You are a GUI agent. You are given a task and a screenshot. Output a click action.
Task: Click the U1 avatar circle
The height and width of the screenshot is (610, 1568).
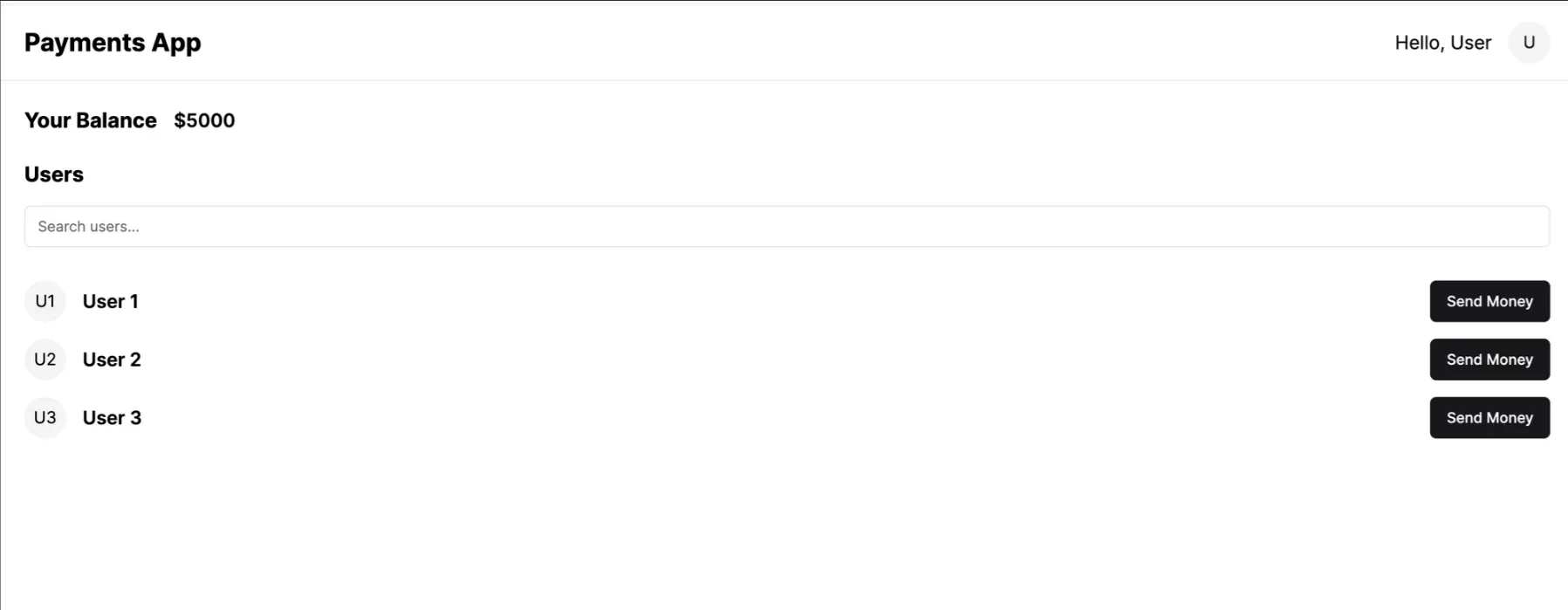click(45, 302)
